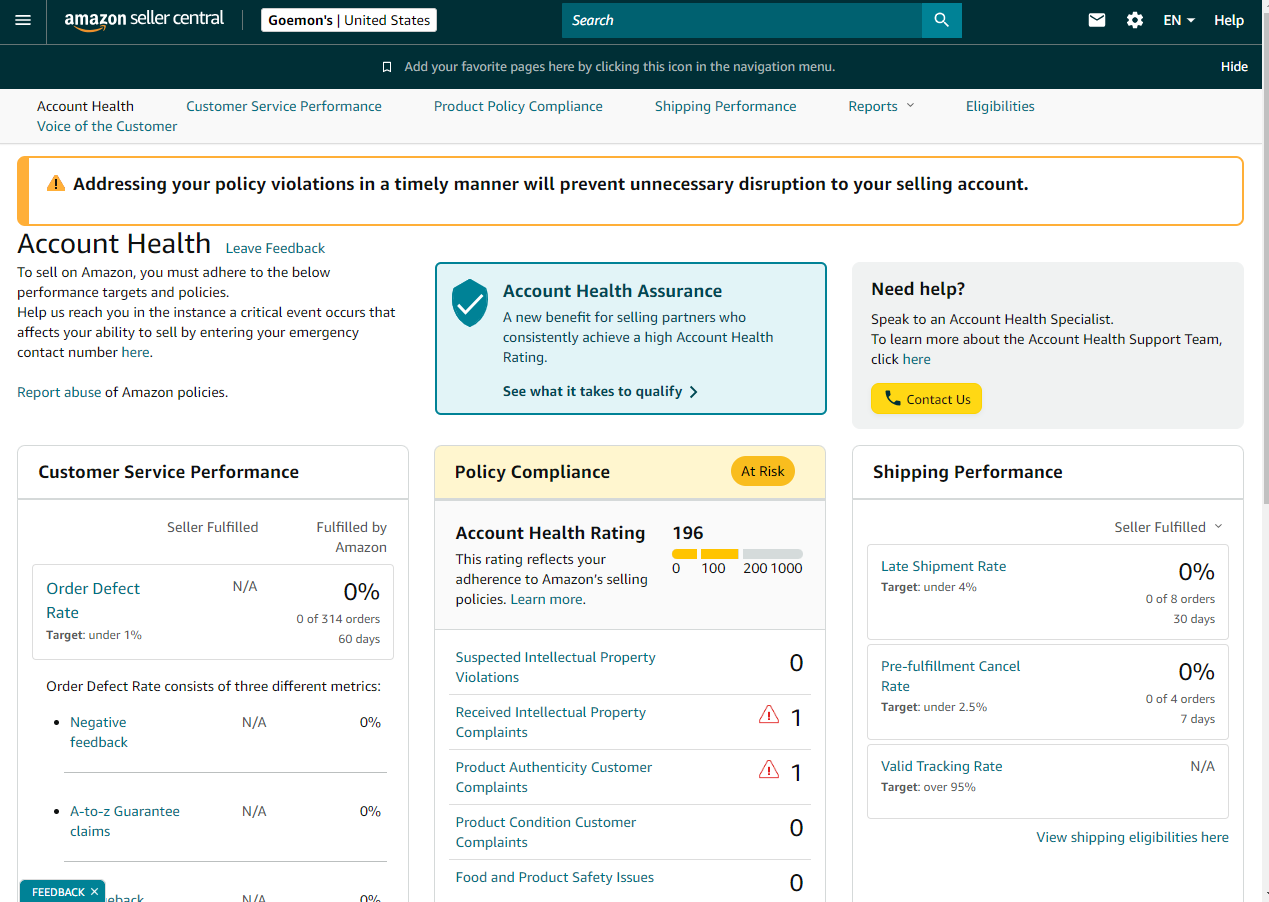Click the Contact Us button

pyautogui.click(x=927, y=399)
